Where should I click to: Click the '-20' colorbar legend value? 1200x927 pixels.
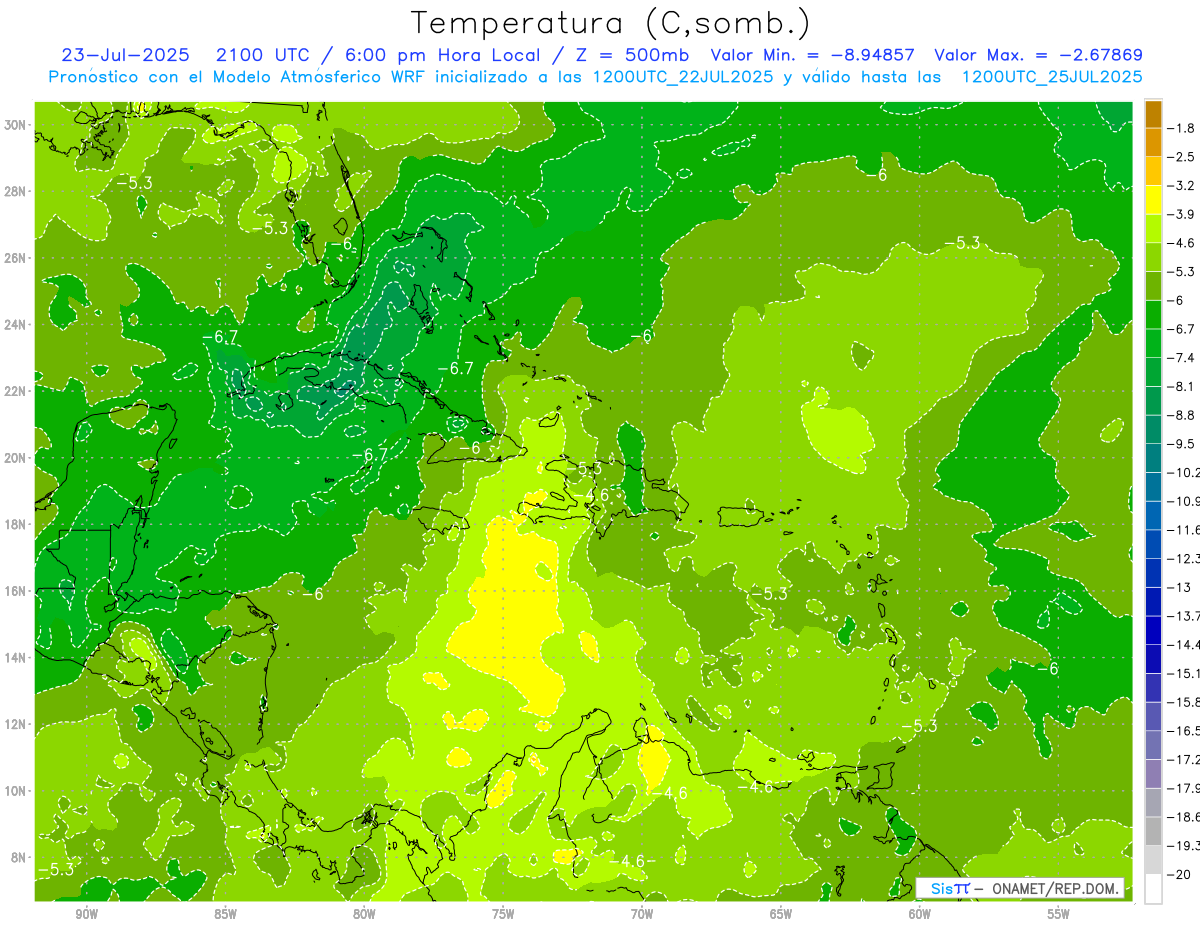pos(1179,874)
